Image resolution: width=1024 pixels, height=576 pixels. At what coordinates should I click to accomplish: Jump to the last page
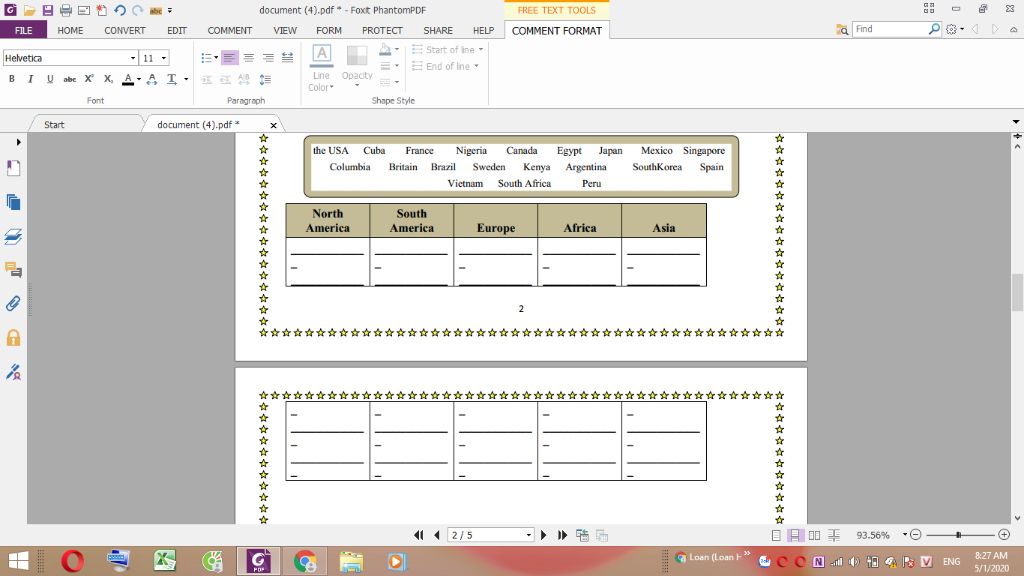[562, 536]
